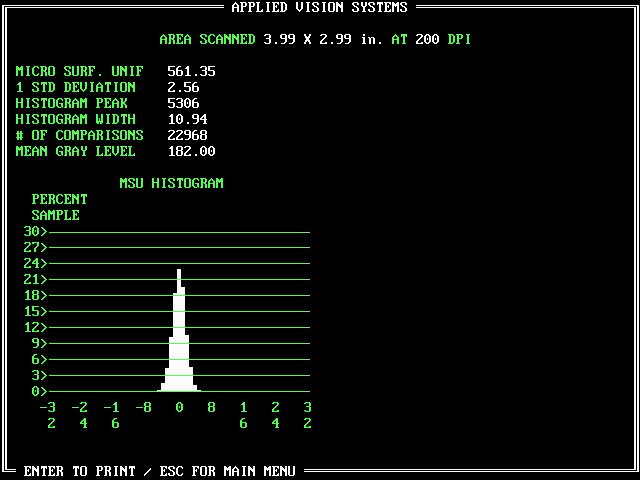Viewport: 640px width, 480px height.
Task: Select the HISTOGRAM PEAK label
Action: [x=71, y=103]
